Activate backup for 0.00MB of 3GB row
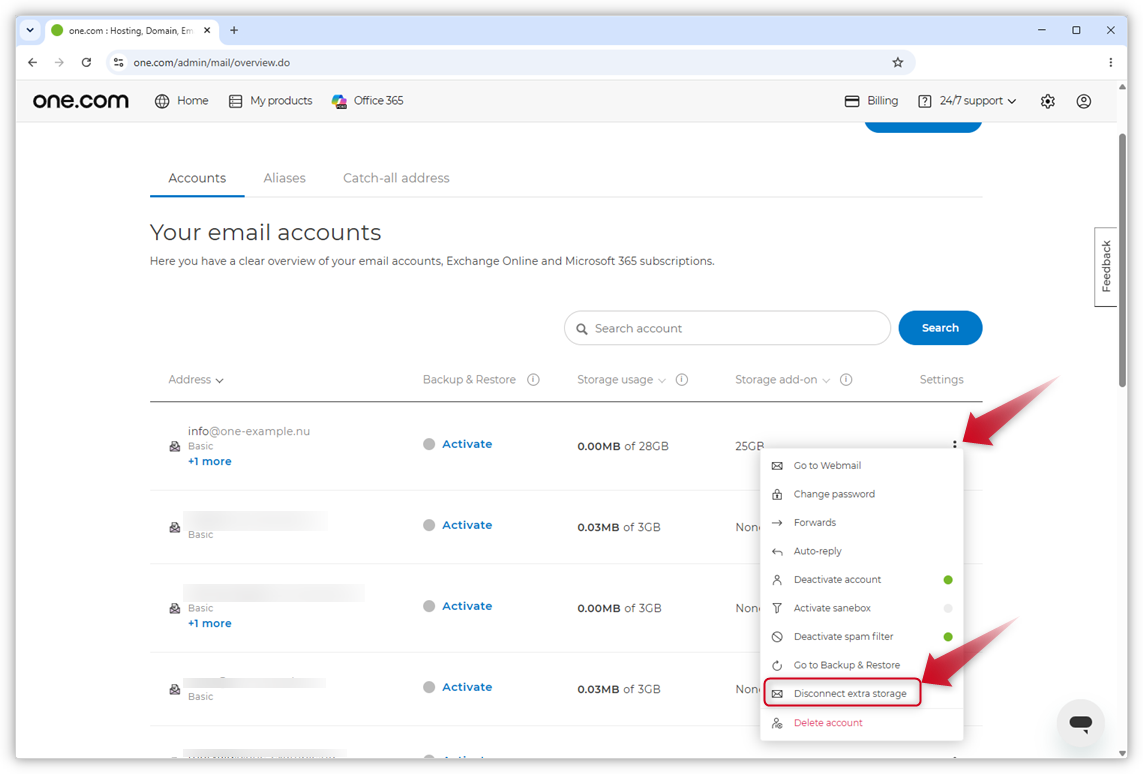 pos(467,606)
